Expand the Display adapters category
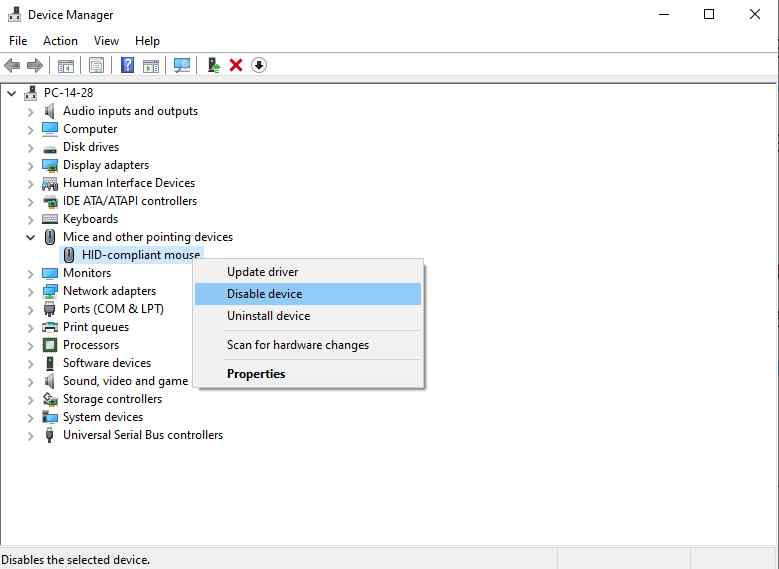The width and height of the screenshot is (779, 569). pos(31,165)
